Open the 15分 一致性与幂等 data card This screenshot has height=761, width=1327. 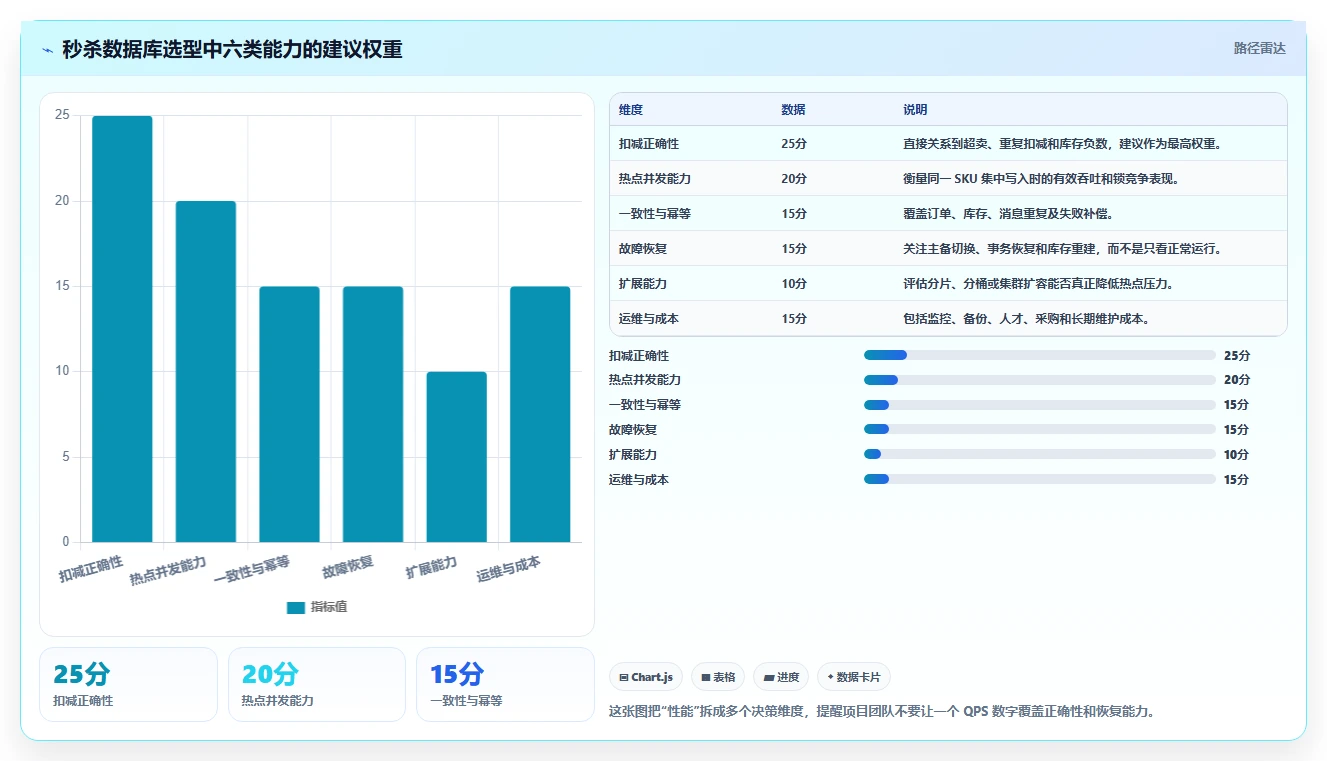click(x=505, y=684)
